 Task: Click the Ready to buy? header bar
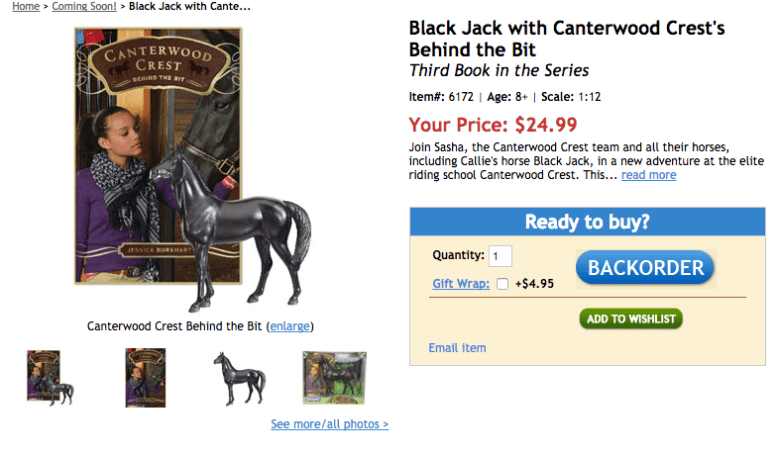(x=587, y=222)
